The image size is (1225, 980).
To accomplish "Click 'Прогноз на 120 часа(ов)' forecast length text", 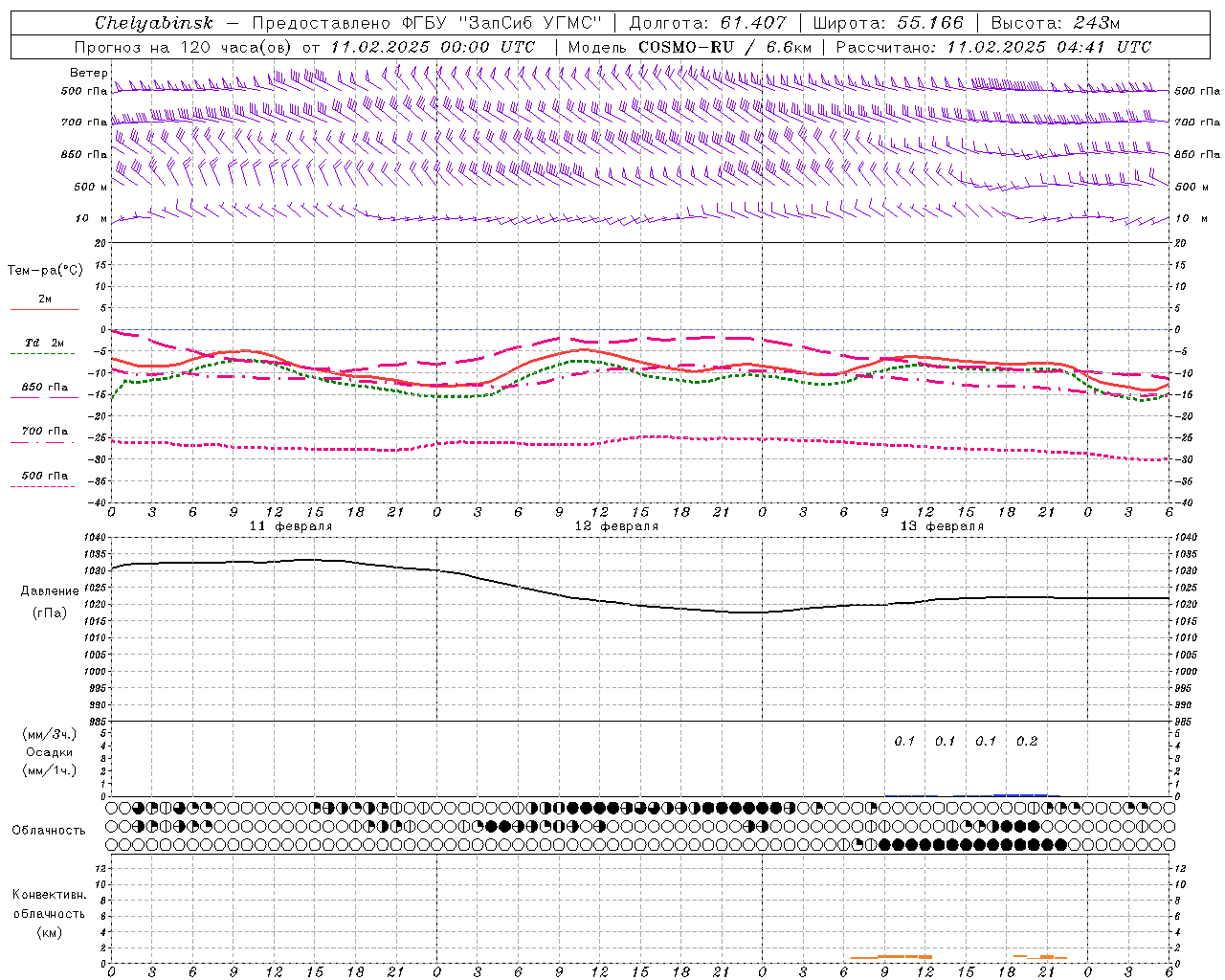I will (185, 47).
